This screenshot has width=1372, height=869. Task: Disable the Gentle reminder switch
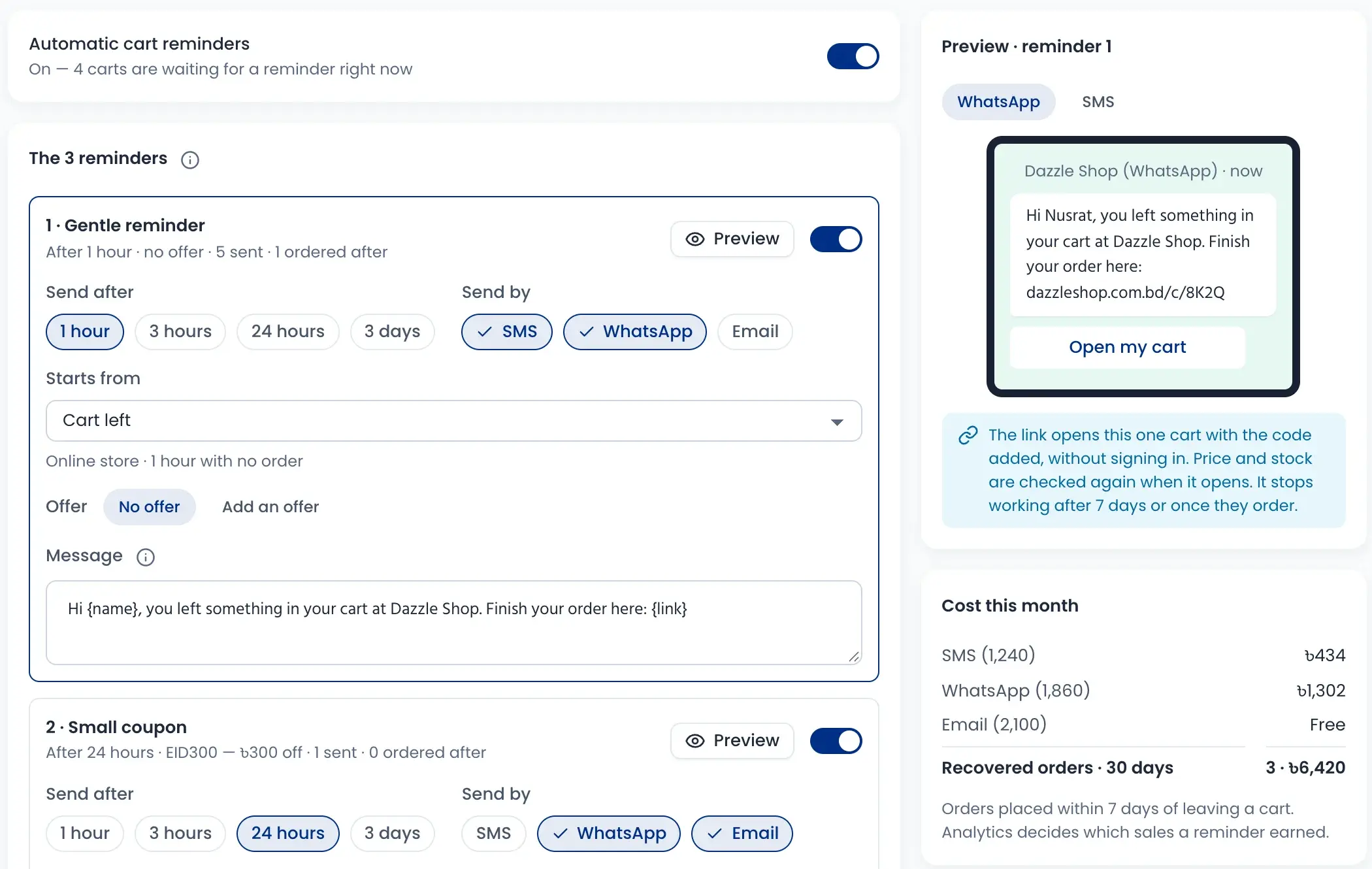point(836,239)
